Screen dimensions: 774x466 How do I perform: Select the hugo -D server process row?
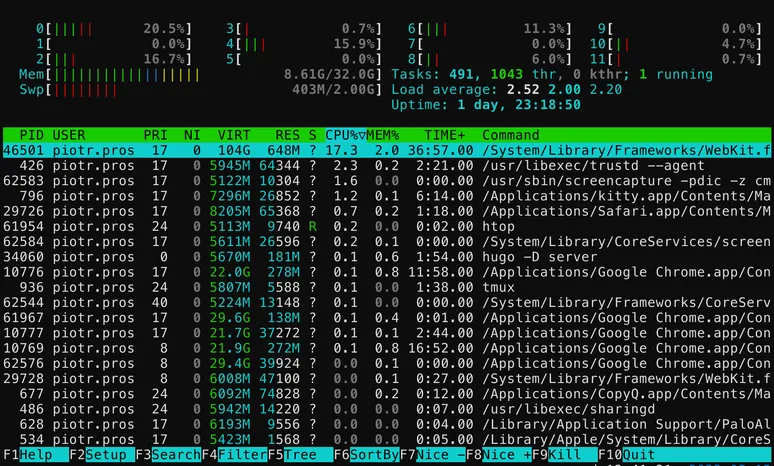(387, 257)
